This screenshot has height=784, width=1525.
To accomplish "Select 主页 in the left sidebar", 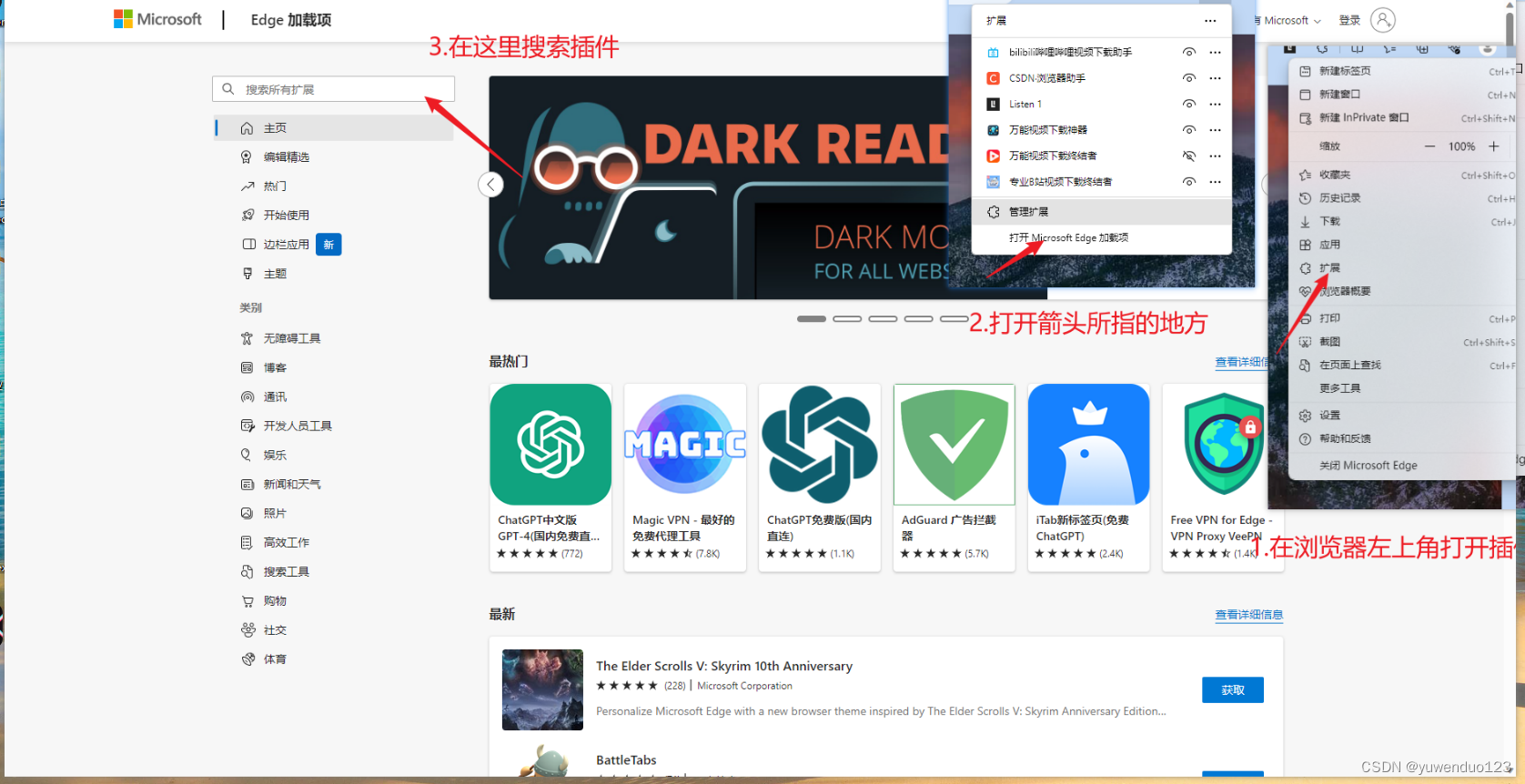I will click(334, 128).
